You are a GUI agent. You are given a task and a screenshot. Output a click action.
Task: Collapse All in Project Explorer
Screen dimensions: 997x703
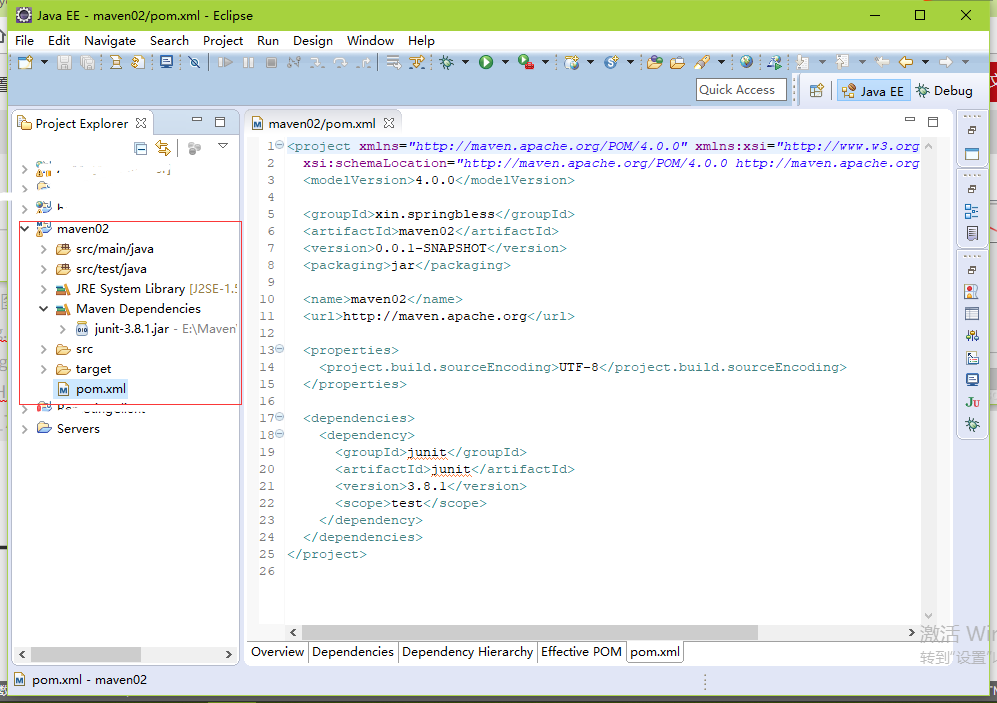point(141,149)
